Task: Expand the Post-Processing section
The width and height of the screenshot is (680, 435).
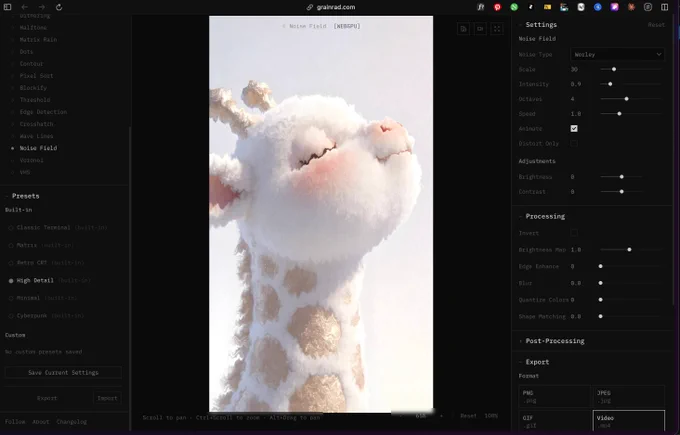Action: pos(552,341)
